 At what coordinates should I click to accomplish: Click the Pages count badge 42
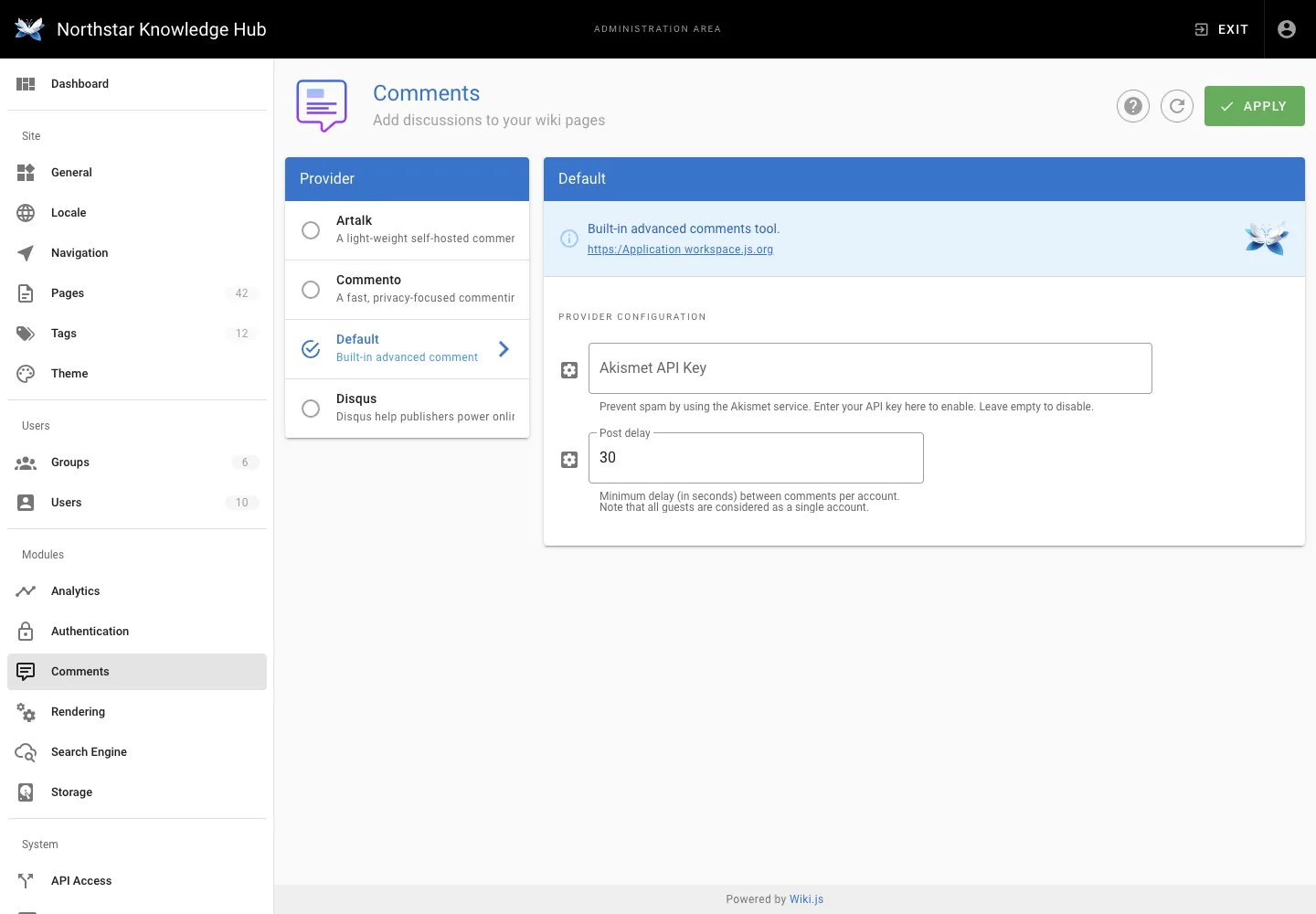242,293
